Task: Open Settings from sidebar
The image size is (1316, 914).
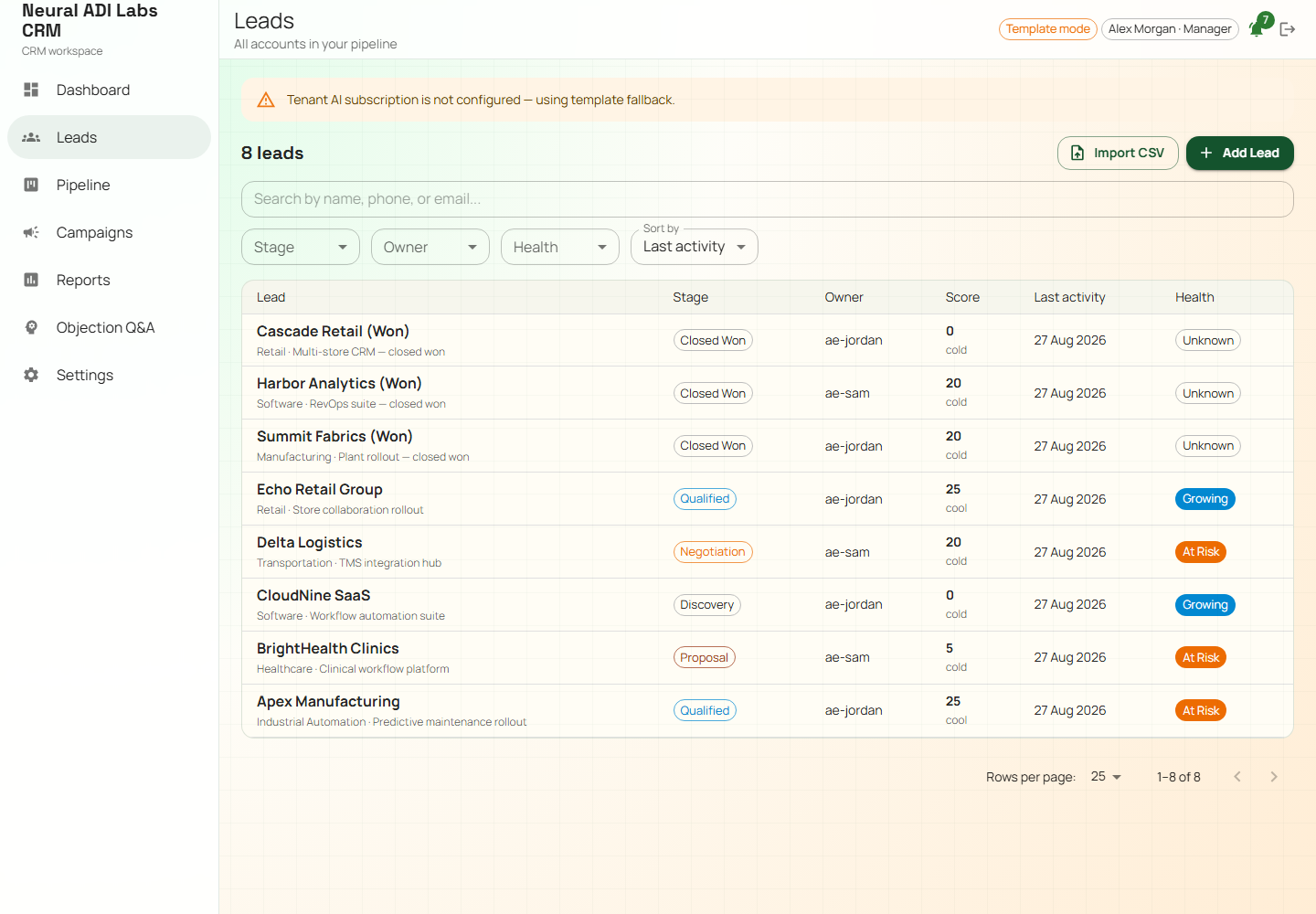Action: coord(109,375)
